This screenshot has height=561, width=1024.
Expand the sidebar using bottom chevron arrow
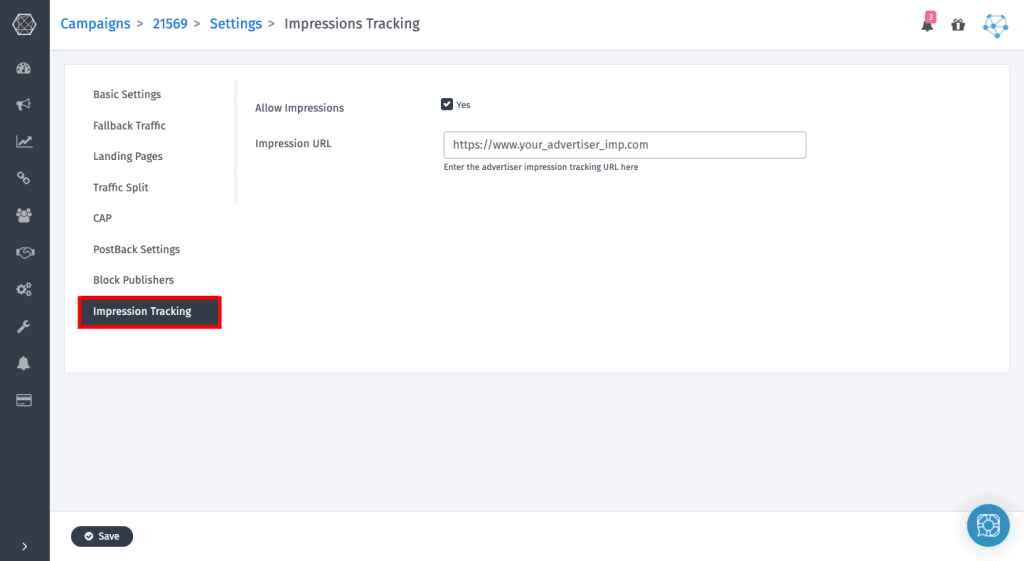click(x=24, y=546)
